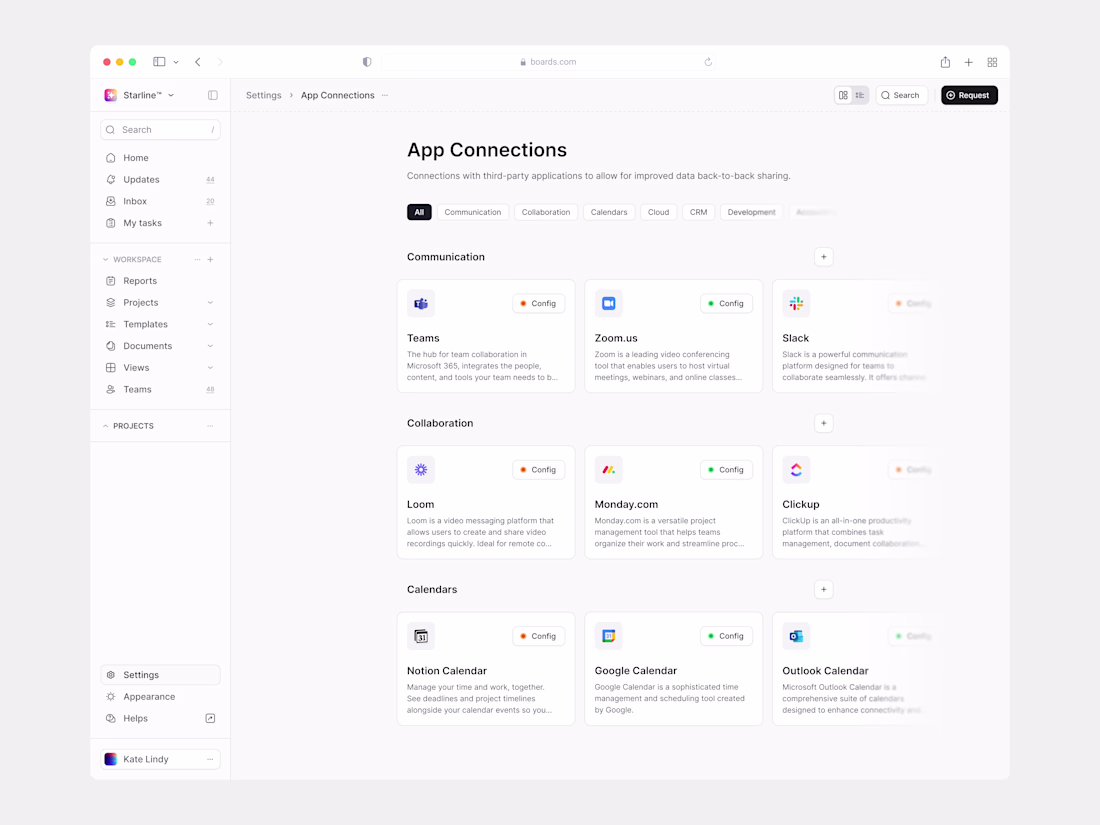This screenshot has height=825, width=1100.
Task: Open the Microsoft Teams app icon
Action: [421, 304]
